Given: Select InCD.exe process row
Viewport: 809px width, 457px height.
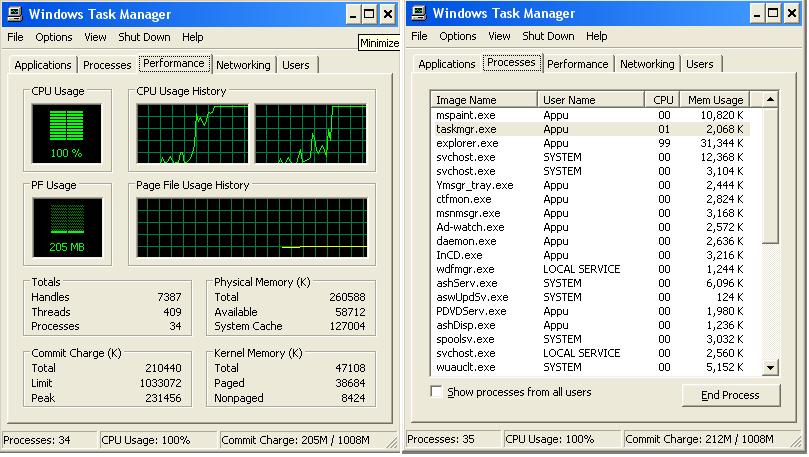Looking at the screenshot, I should click(x=590, y=255).
